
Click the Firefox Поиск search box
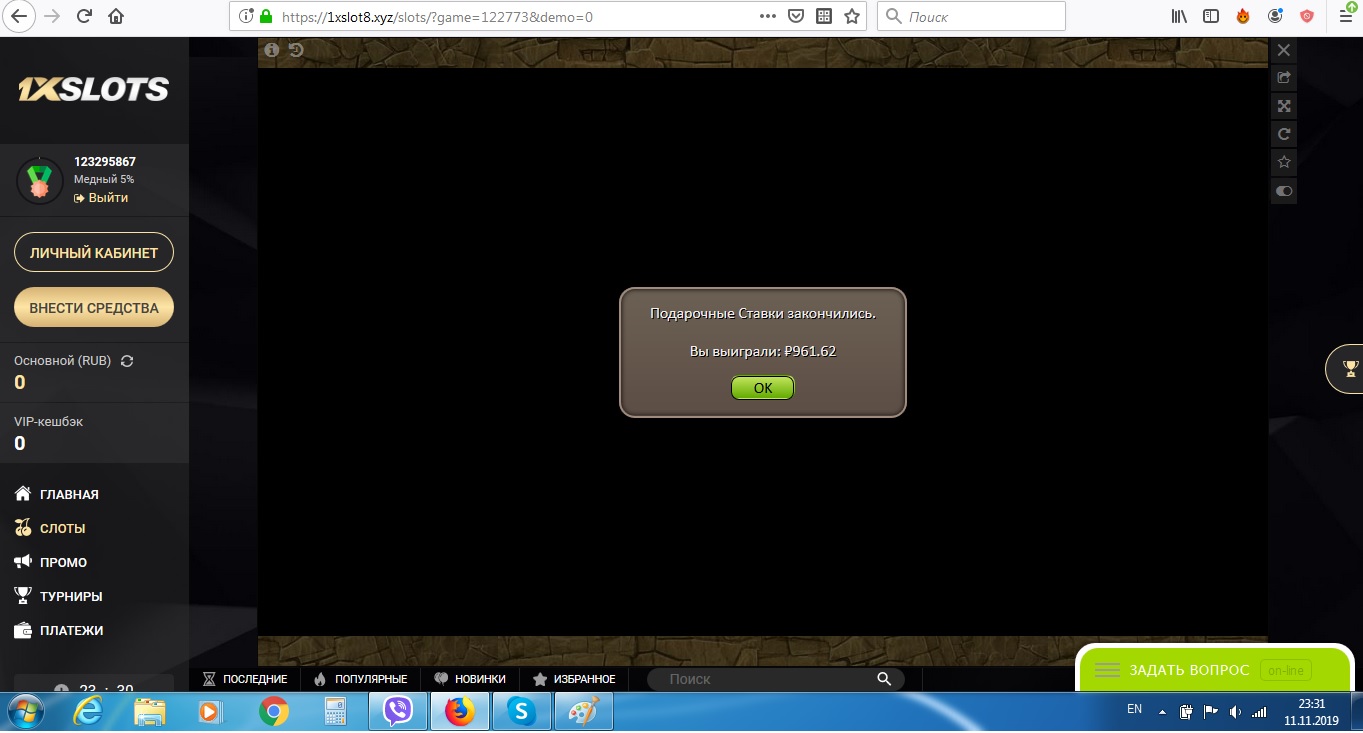click(971, 16)
